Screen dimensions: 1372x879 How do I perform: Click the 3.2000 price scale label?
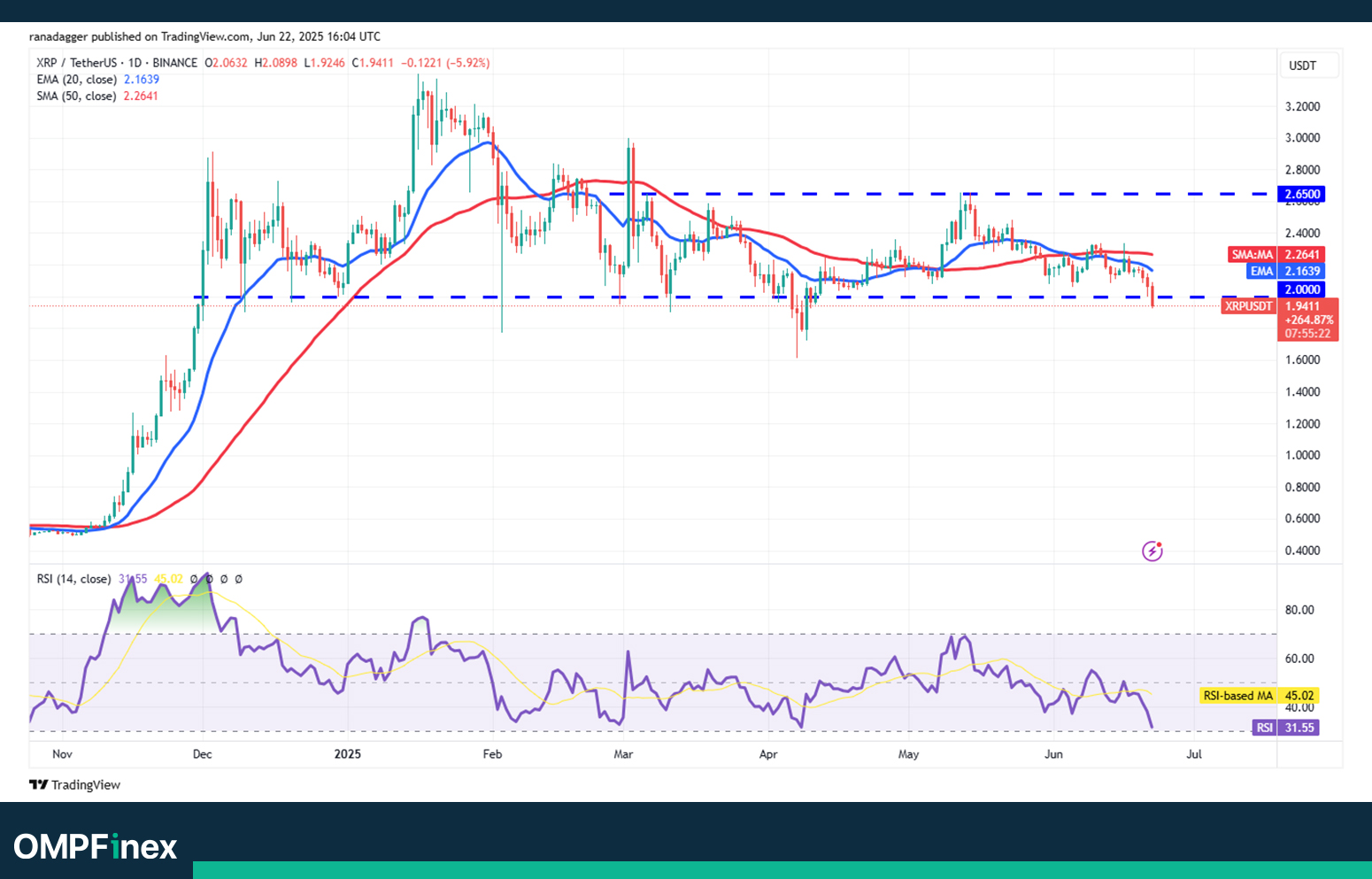(1302, 106)
